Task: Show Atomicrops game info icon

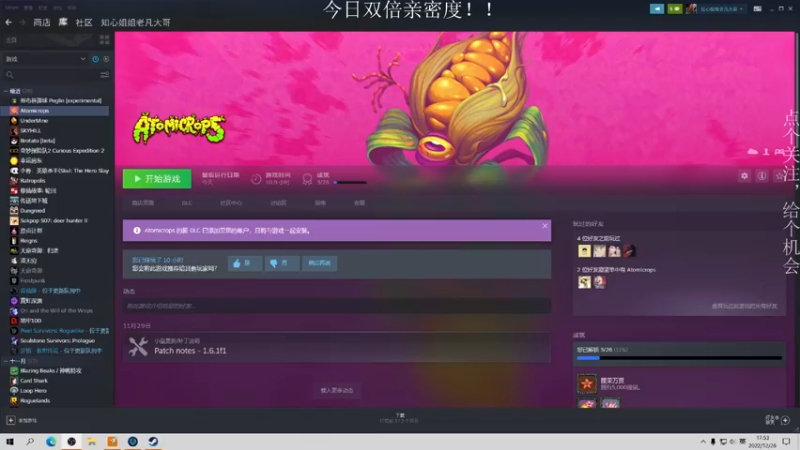Action: click(x=762, y=176)
